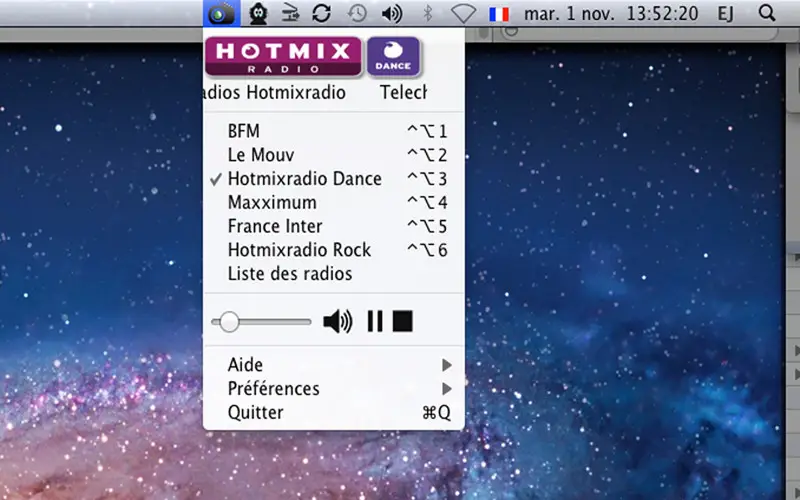Expand the Aide submenu
The height and width of the screenshot is (500, 800).
click(x=334, y=365)
